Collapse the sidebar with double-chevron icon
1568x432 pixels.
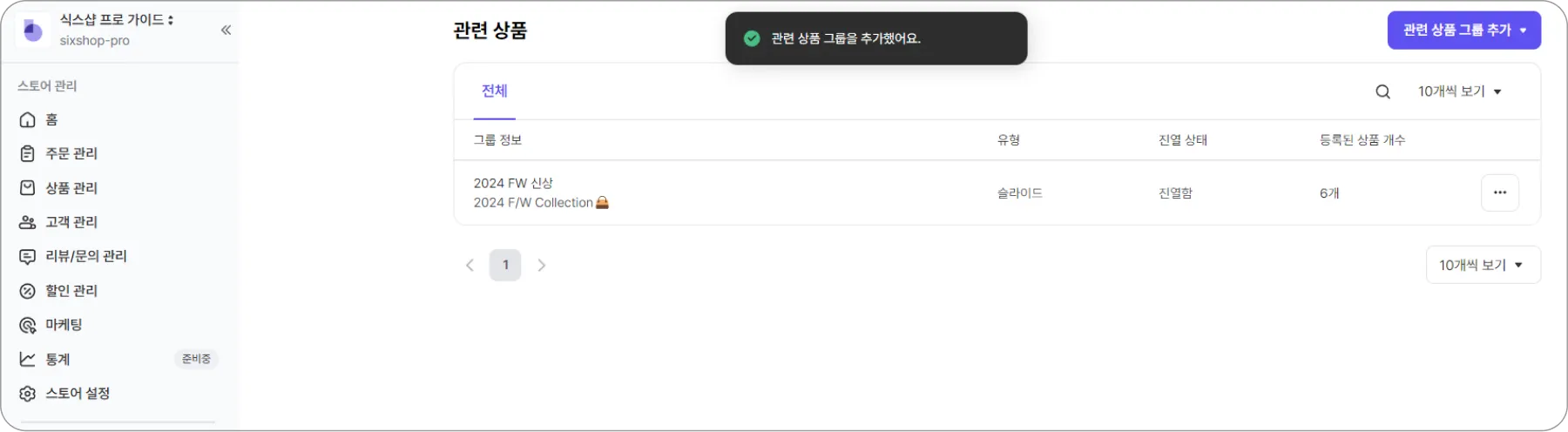click(226, 30)
